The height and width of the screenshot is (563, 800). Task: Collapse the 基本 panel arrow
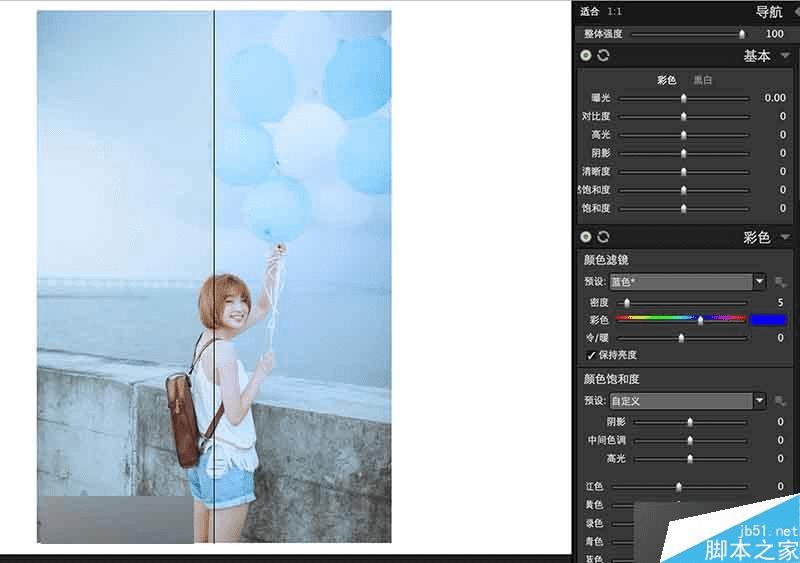[785, 55]
